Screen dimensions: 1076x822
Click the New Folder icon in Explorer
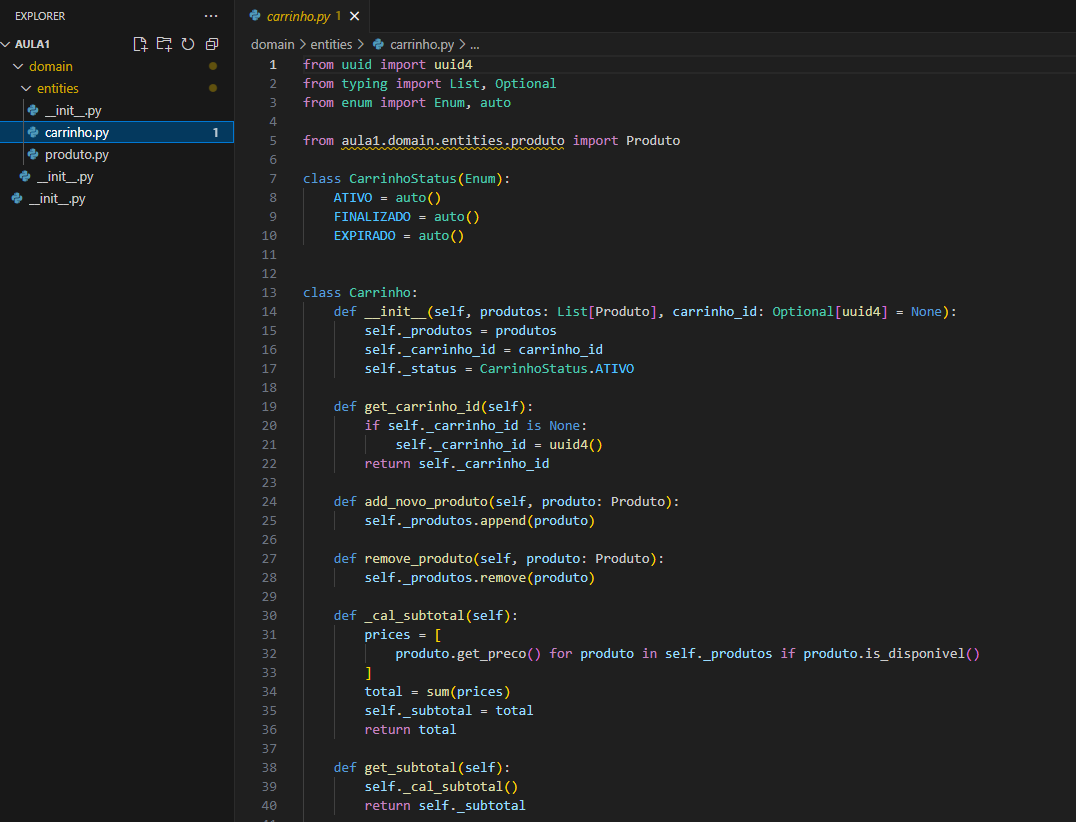tap(164, 44)
